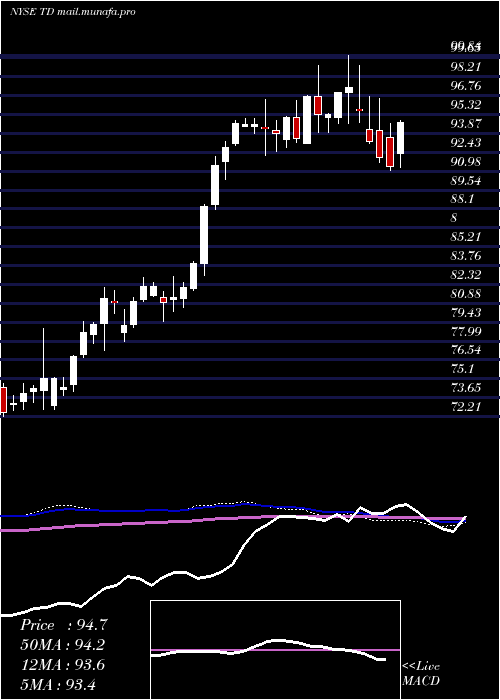Image resolution: width=500 pixels, height=700 pixels.
Task: Select the 98.21 price axis label
Action: [x=467, y=67]
